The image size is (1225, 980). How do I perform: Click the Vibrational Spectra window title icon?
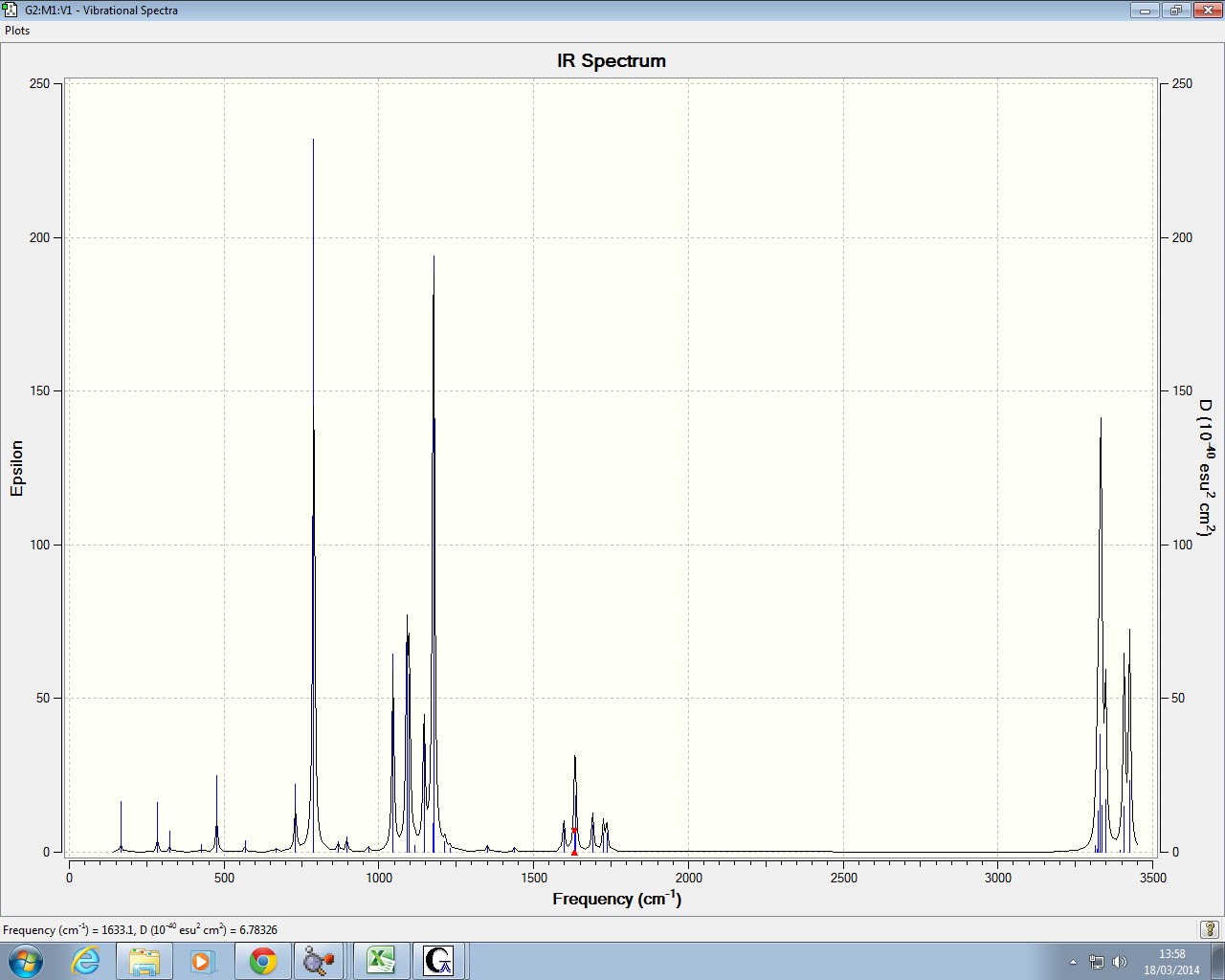pyautogui.click(x=11, y=11)
